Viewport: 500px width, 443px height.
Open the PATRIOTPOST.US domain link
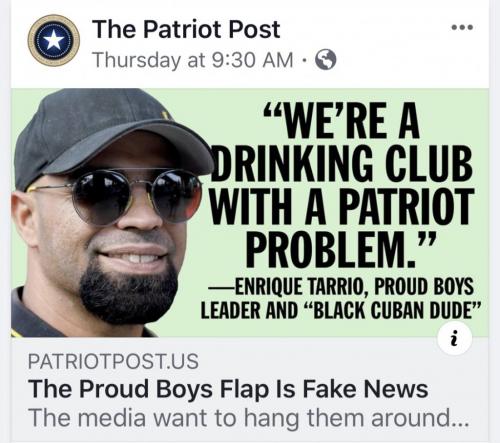(x=113, y=361)
